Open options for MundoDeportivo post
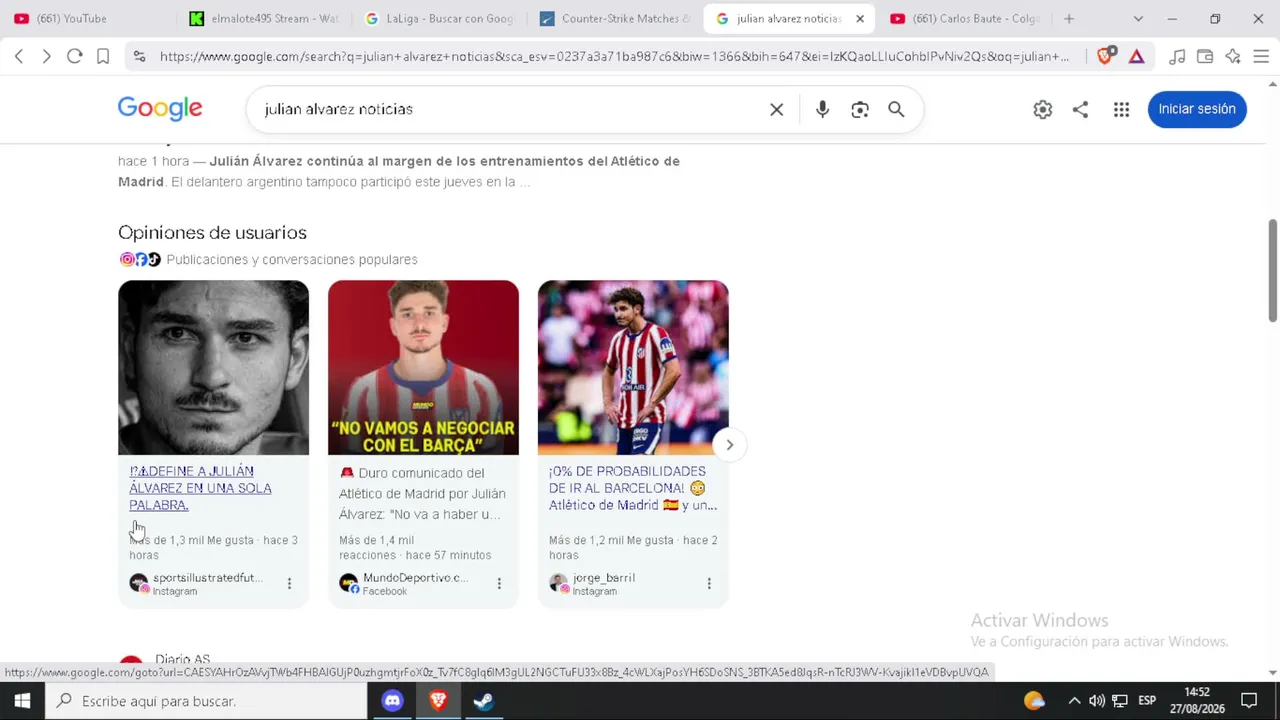The height and width of the screenshot is (720, 1280). [499, 583]
